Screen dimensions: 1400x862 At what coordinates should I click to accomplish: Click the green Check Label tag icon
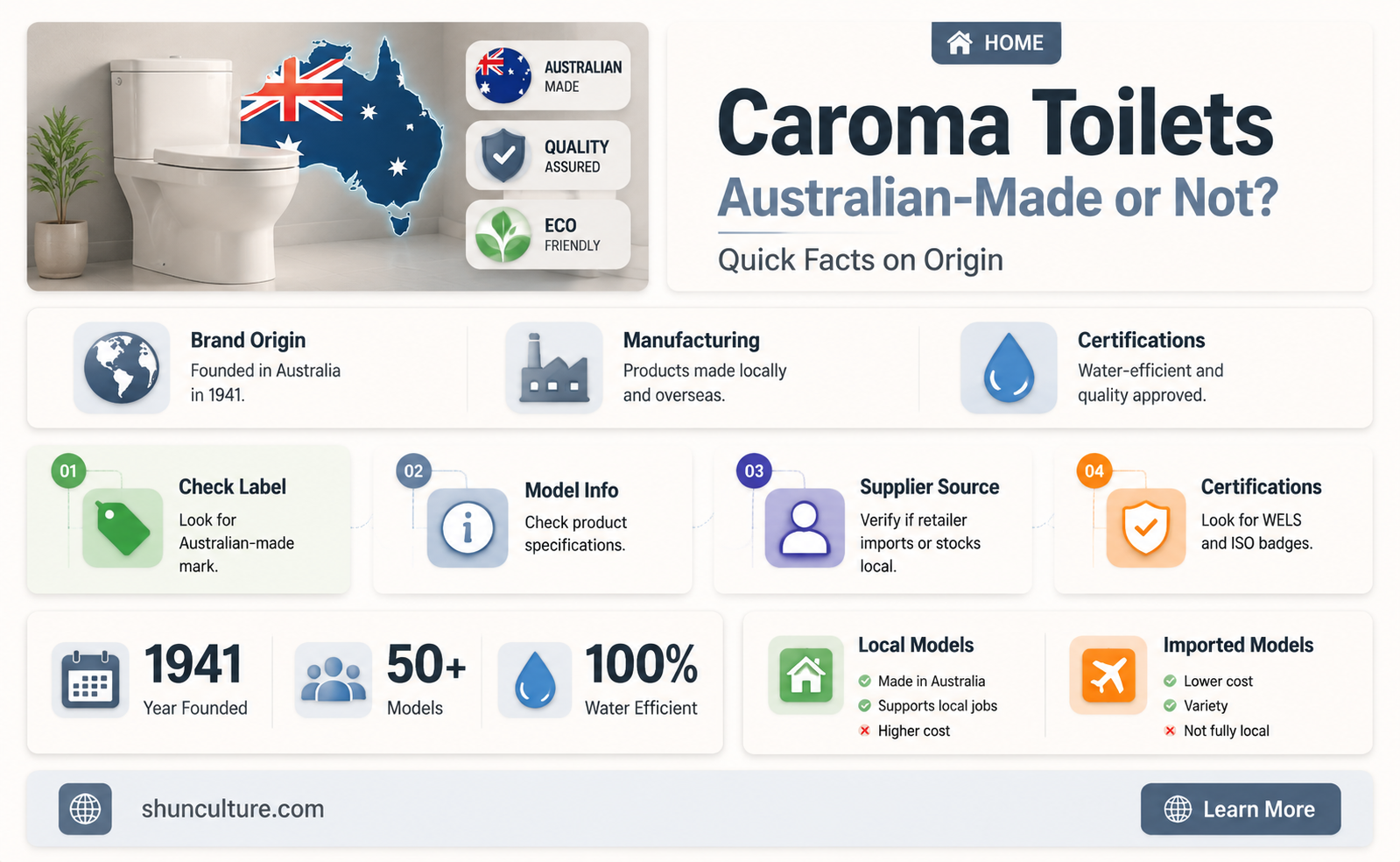123,528
